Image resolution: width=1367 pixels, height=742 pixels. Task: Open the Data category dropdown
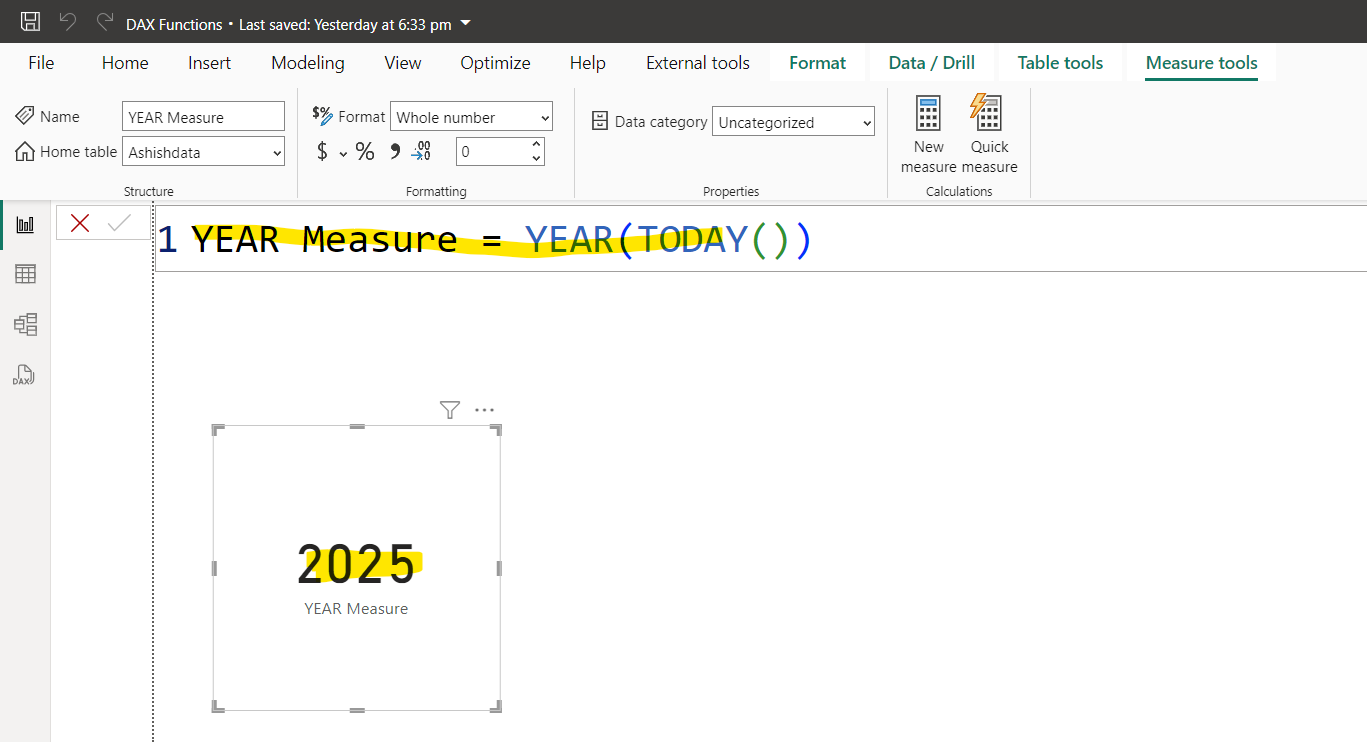793,121
